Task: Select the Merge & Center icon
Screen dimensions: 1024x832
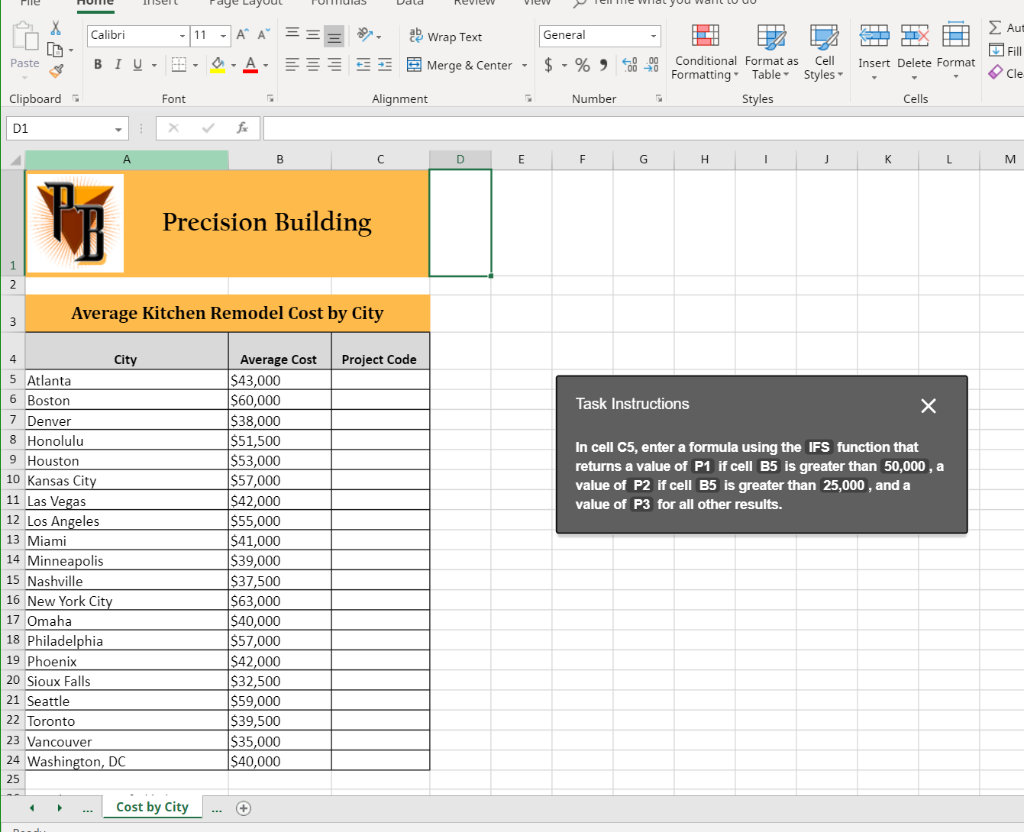Action: click(416, 64)
